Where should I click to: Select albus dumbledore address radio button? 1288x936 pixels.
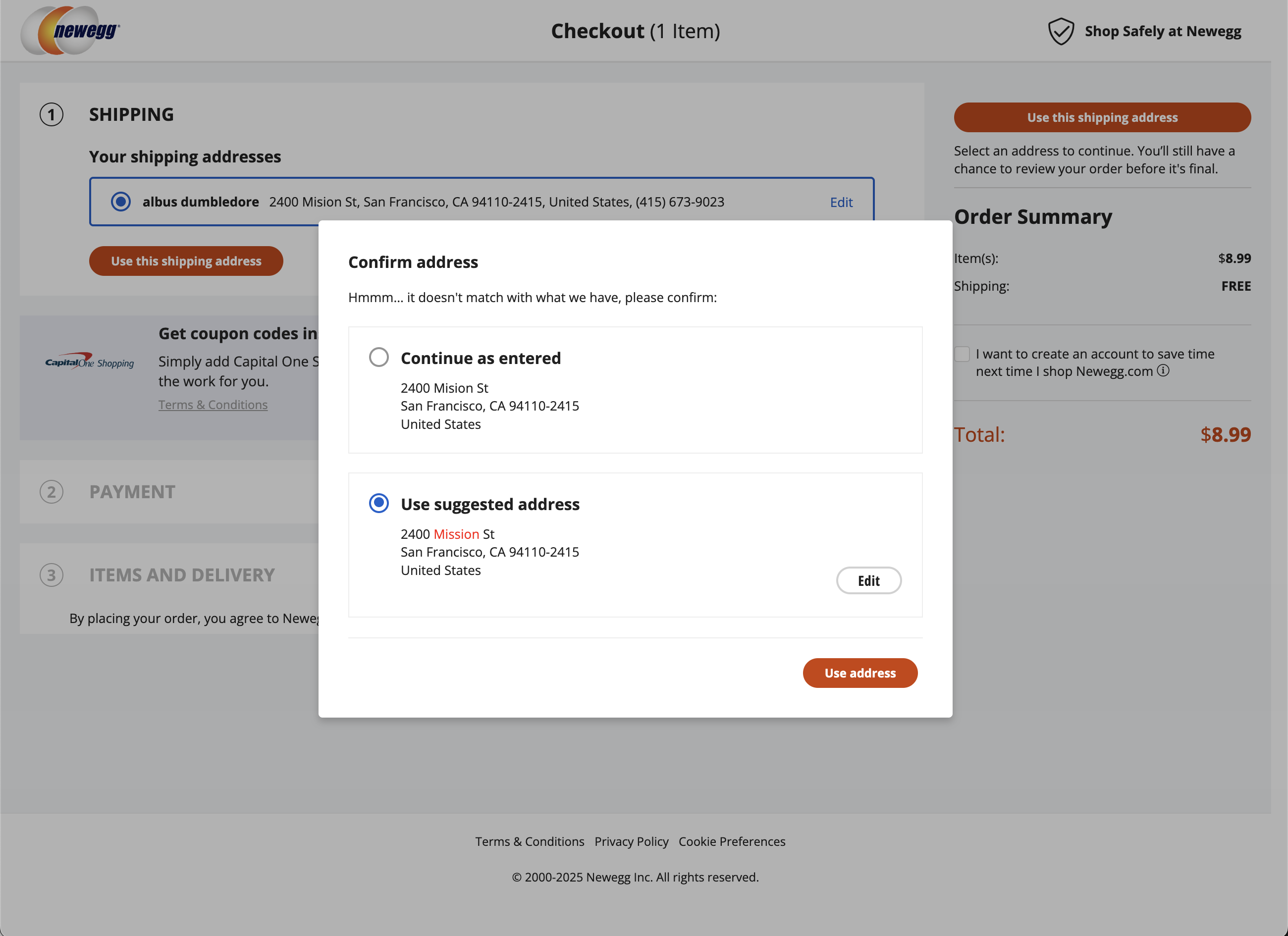(x=120, y=202)
